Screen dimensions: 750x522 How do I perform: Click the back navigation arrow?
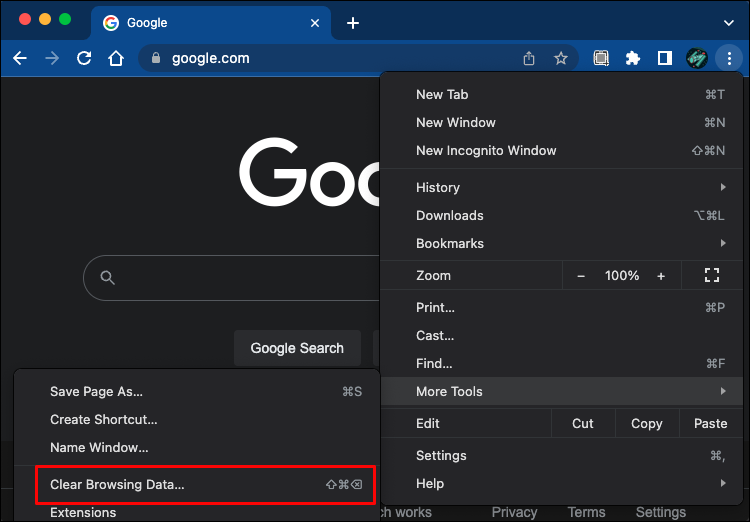pos(20,59)
